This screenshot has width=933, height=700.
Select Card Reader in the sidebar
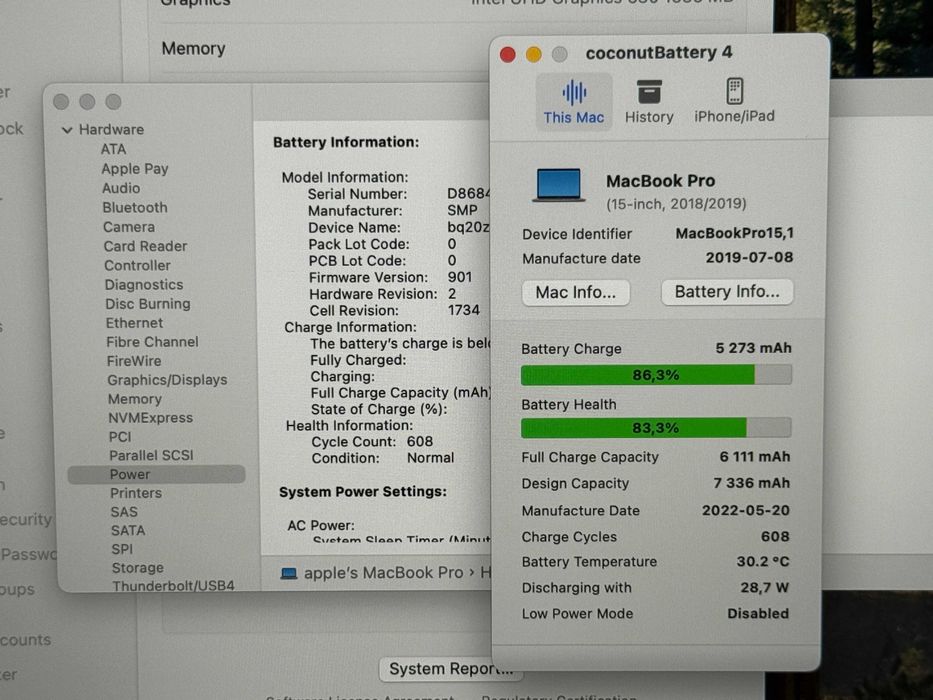pyautogui.click(x=145, y=246)
